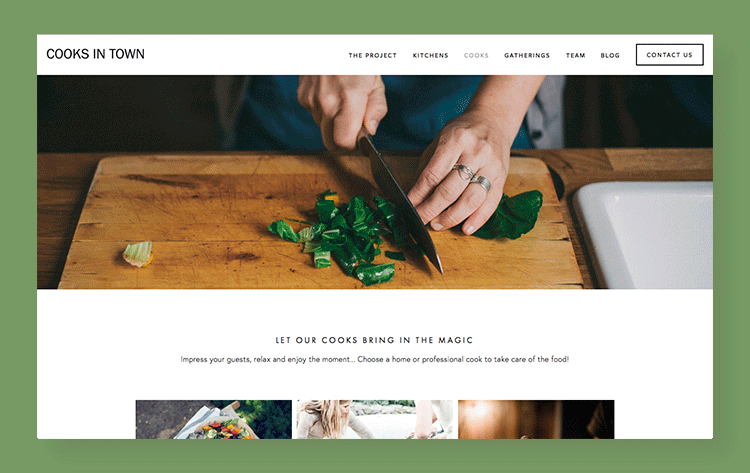Viewport: 750px width, 473px height.
Task: Go to the KITCHENS page
Action: [x=430, y=55]
